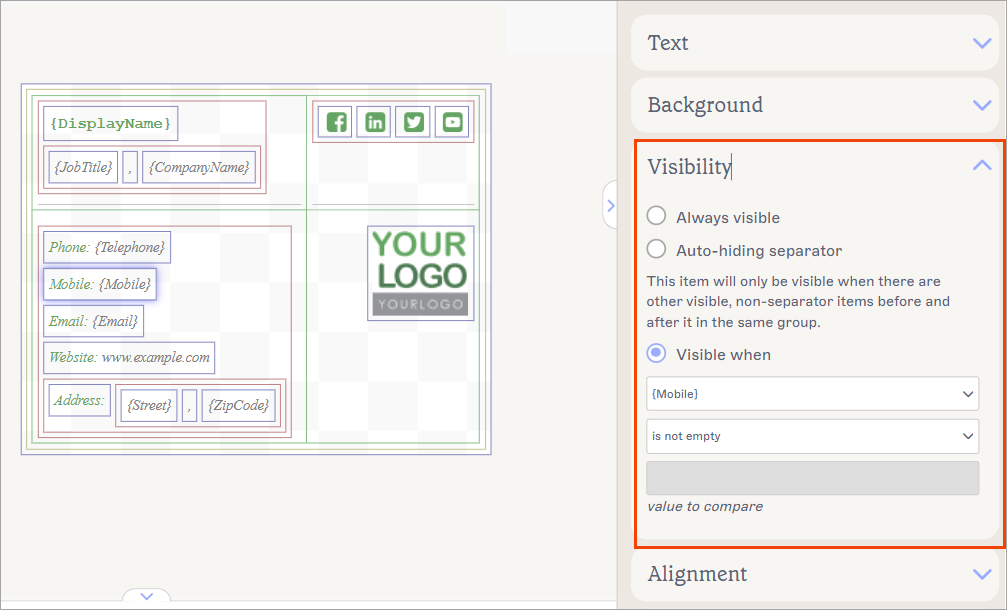Select the Twitter icon in the signature
This screenshot has height=610, width=1007.
[x=414, y=122]
